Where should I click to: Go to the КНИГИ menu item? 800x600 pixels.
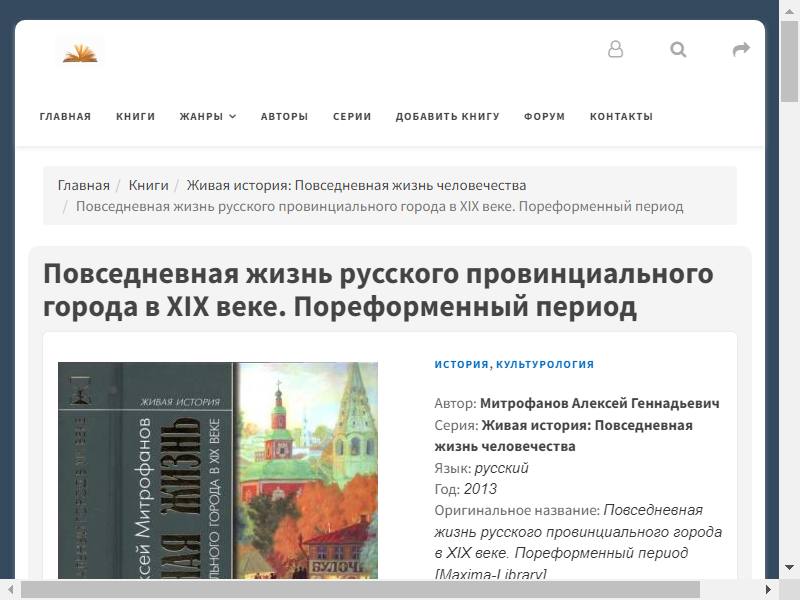(135, 116)
